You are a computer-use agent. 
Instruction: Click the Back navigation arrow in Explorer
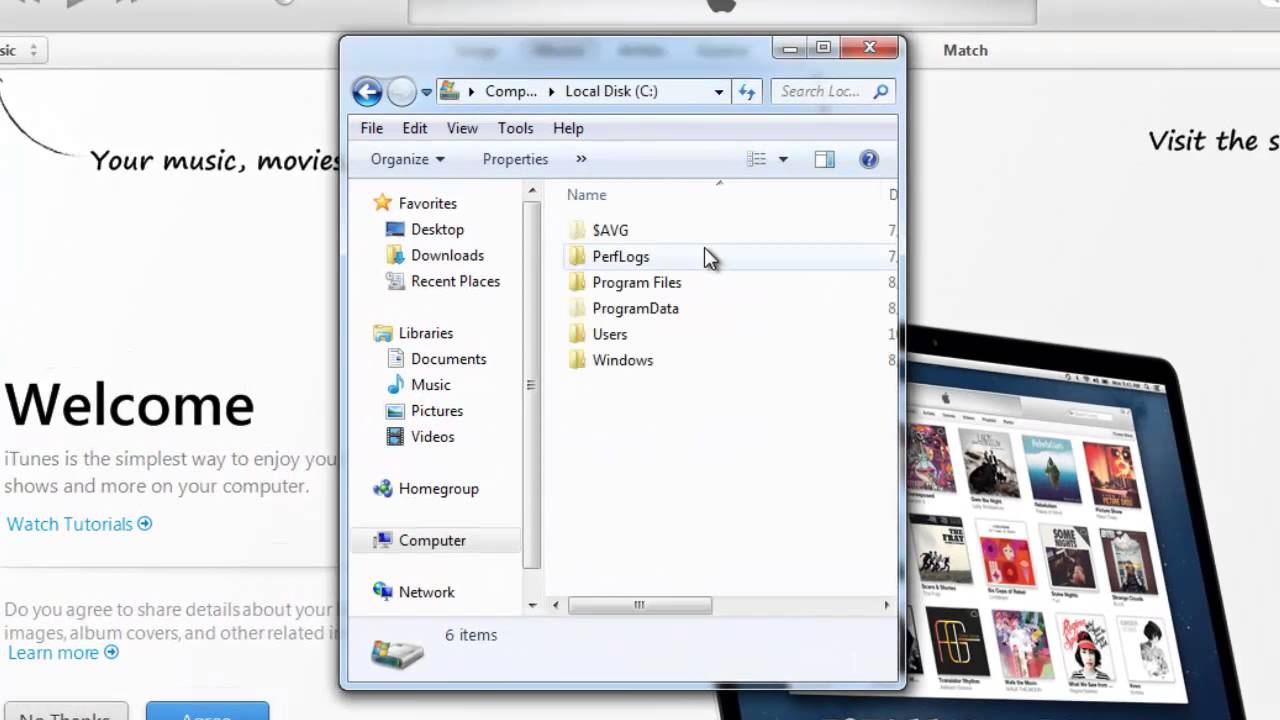point(367,92)
